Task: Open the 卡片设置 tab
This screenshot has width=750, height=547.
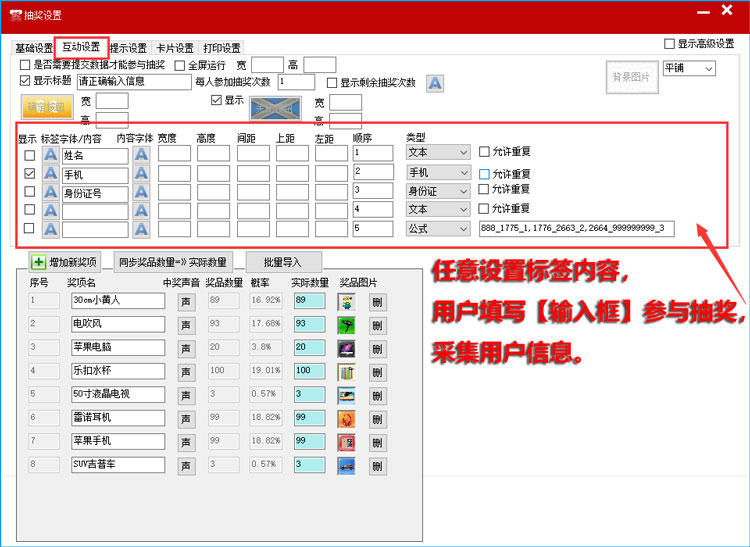Action: point(174,48)
